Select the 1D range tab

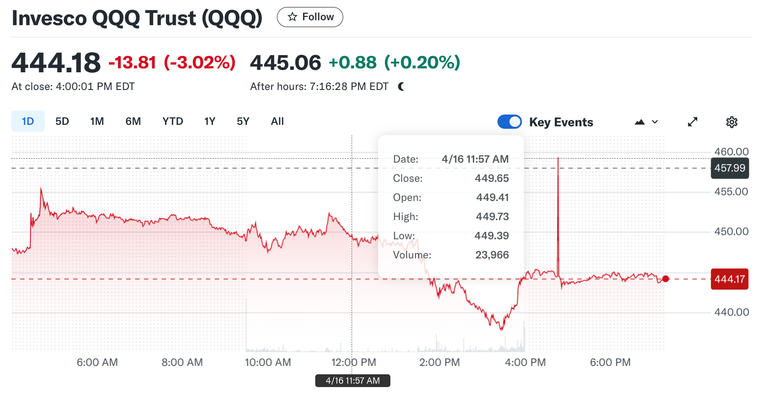pos(28,121)
